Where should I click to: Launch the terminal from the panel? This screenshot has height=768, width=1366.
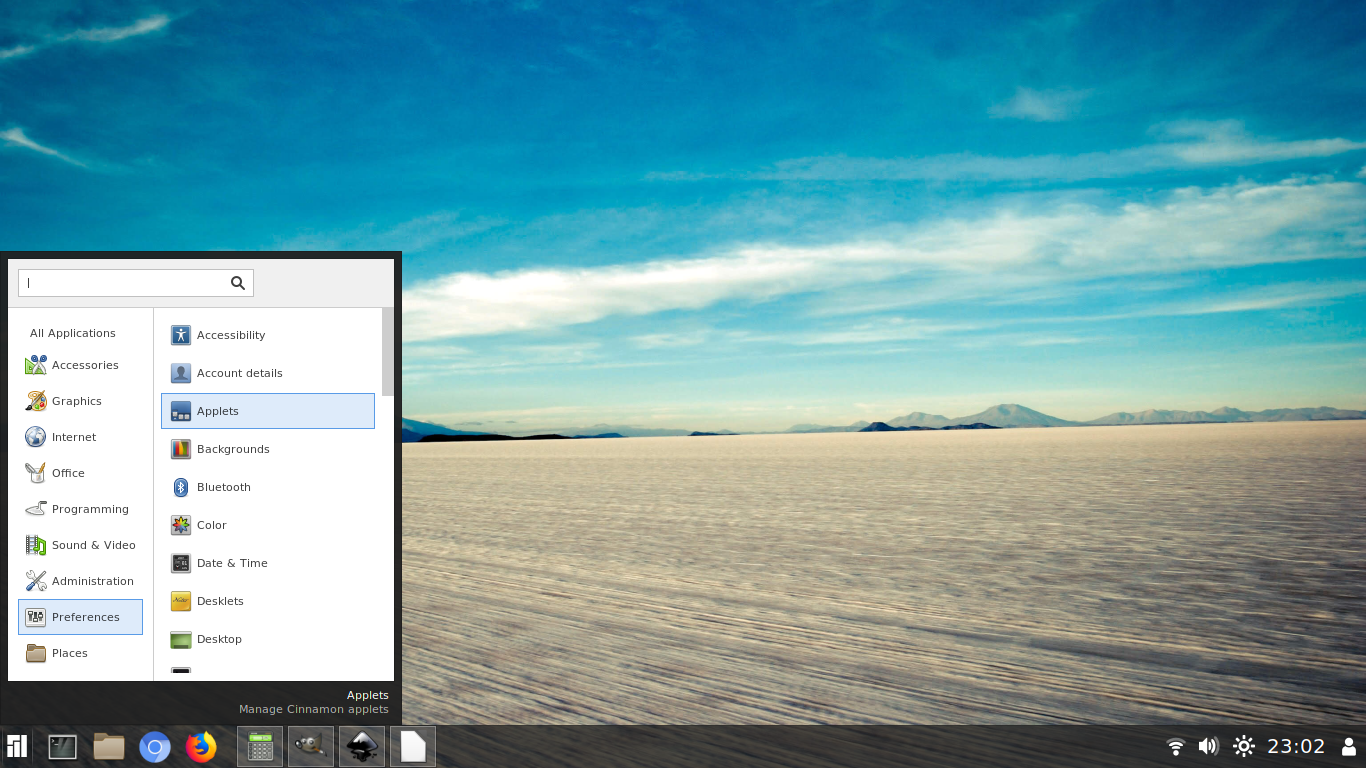(62, 746)
